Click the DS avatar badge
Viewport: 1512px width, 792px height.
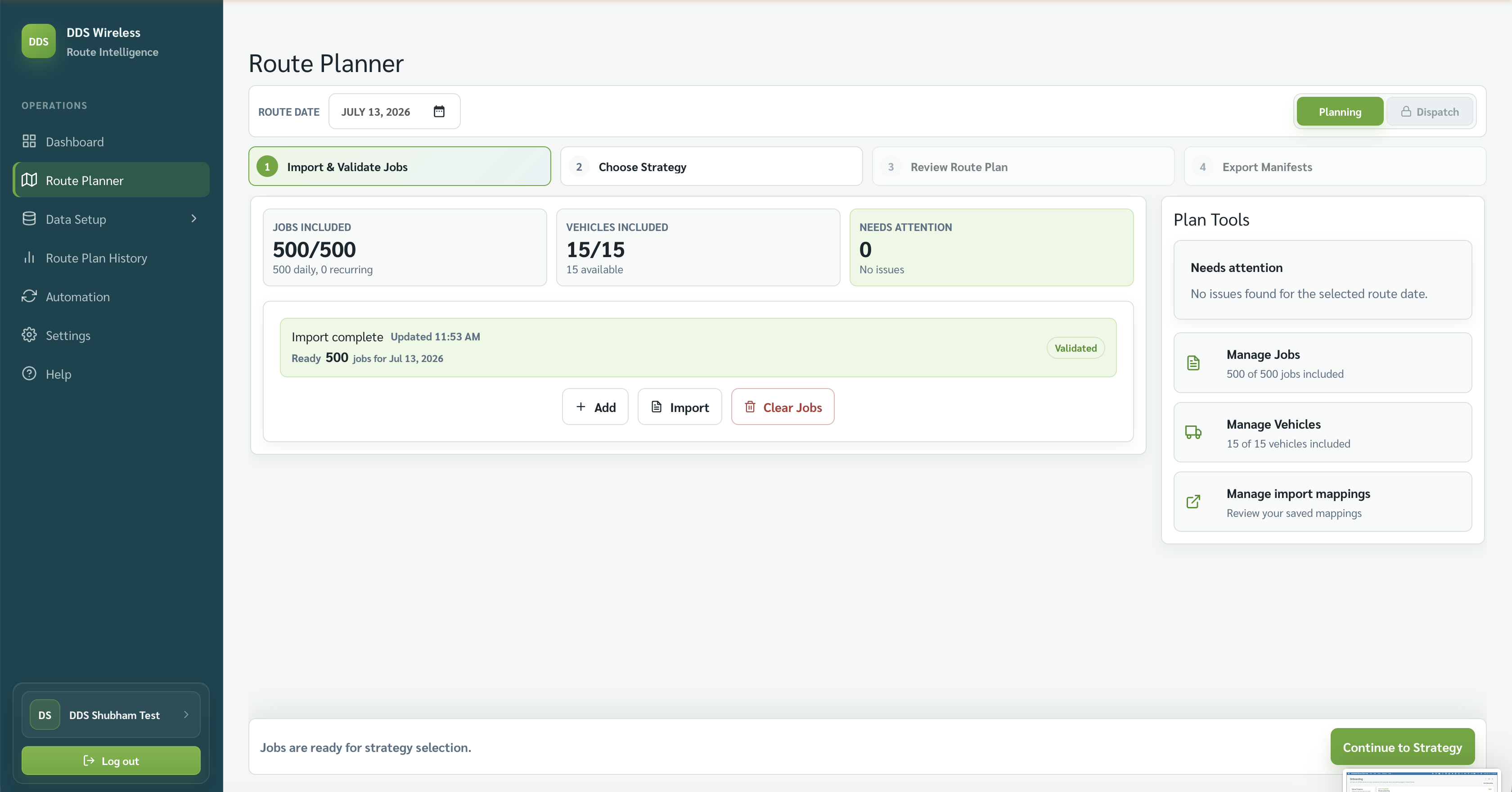(x=45, y=715)
